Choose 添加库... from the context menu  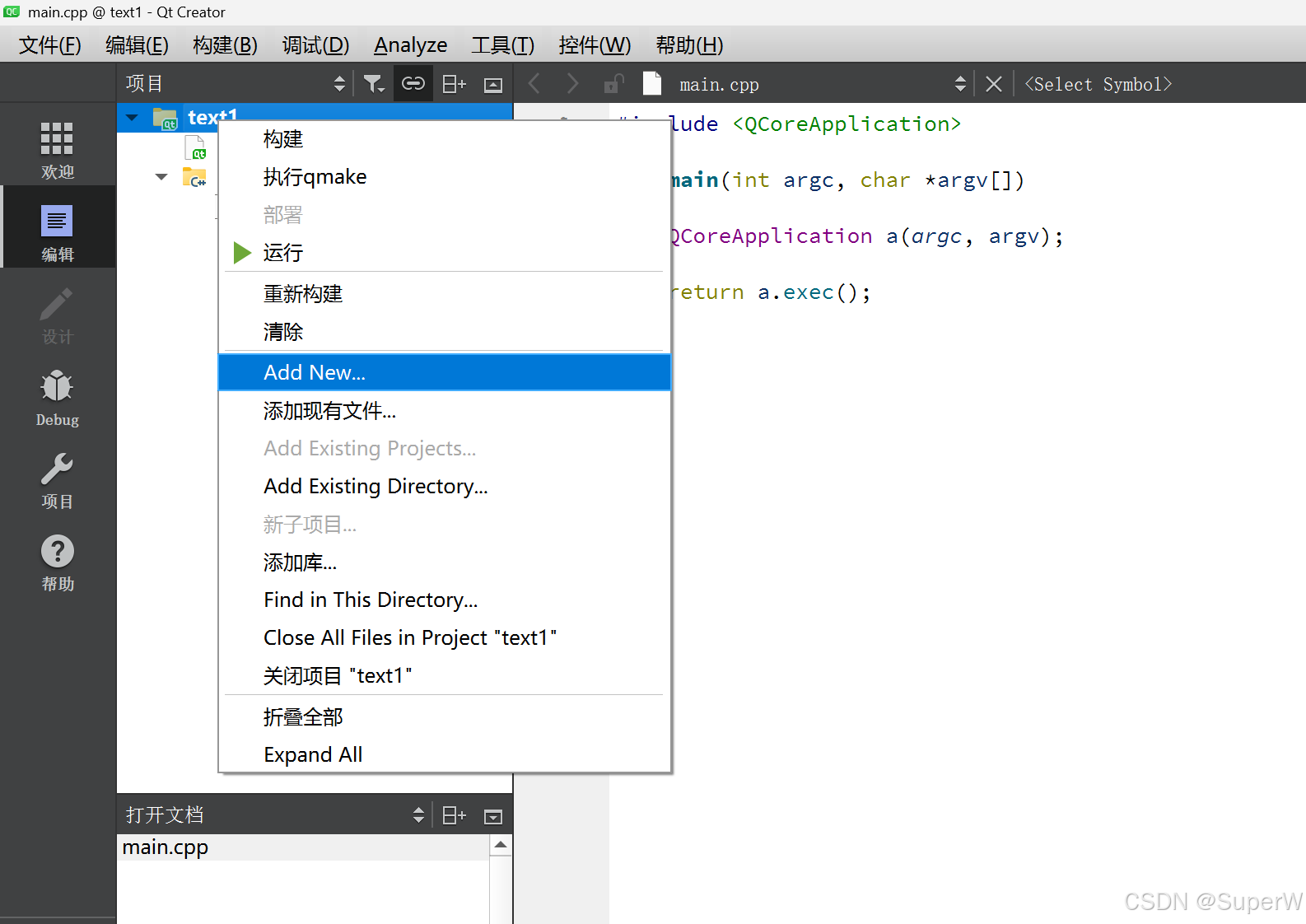445,562
